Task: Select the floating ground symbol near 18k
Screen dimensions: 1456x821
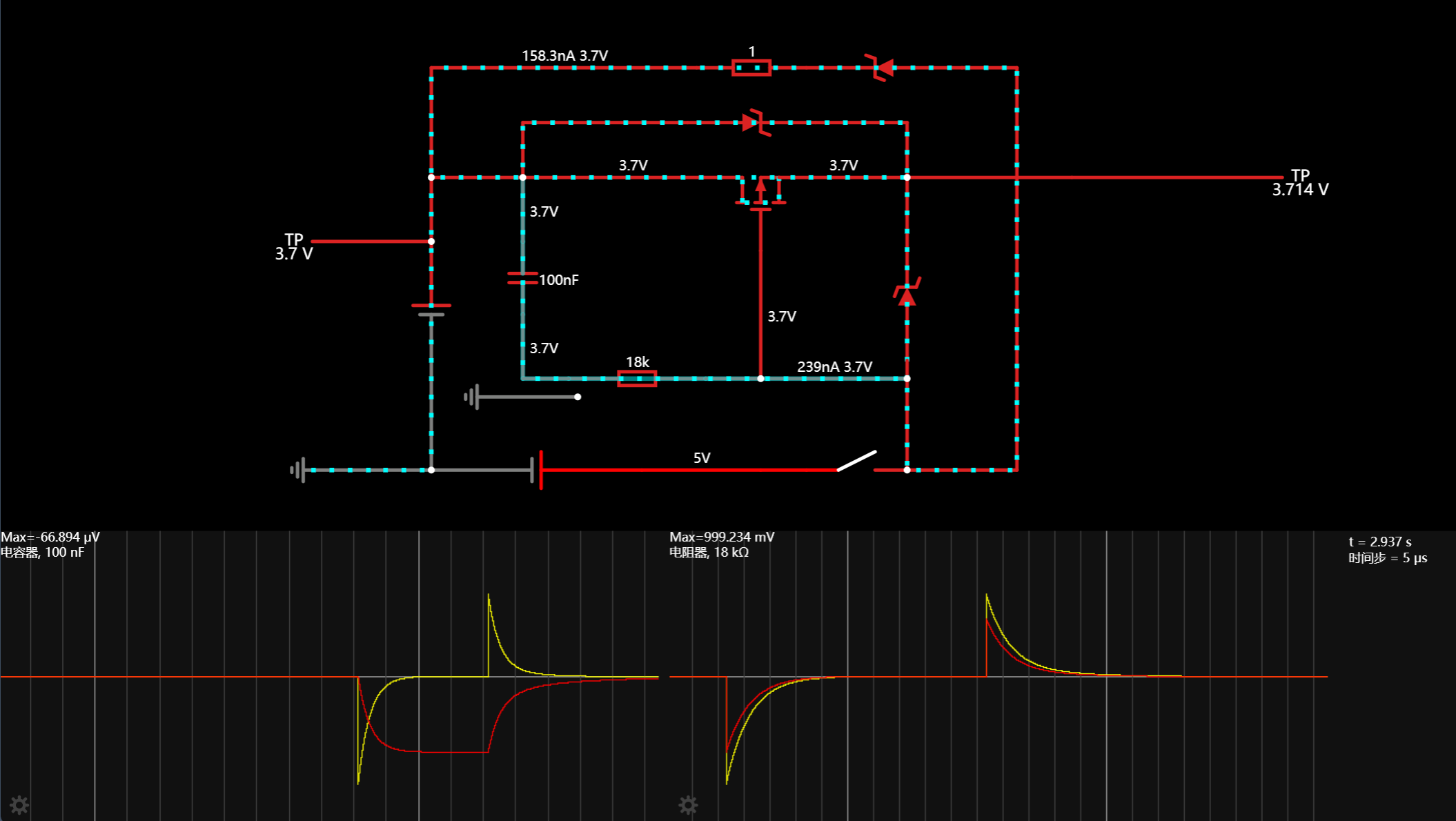Action: click(x=472, y=397)
